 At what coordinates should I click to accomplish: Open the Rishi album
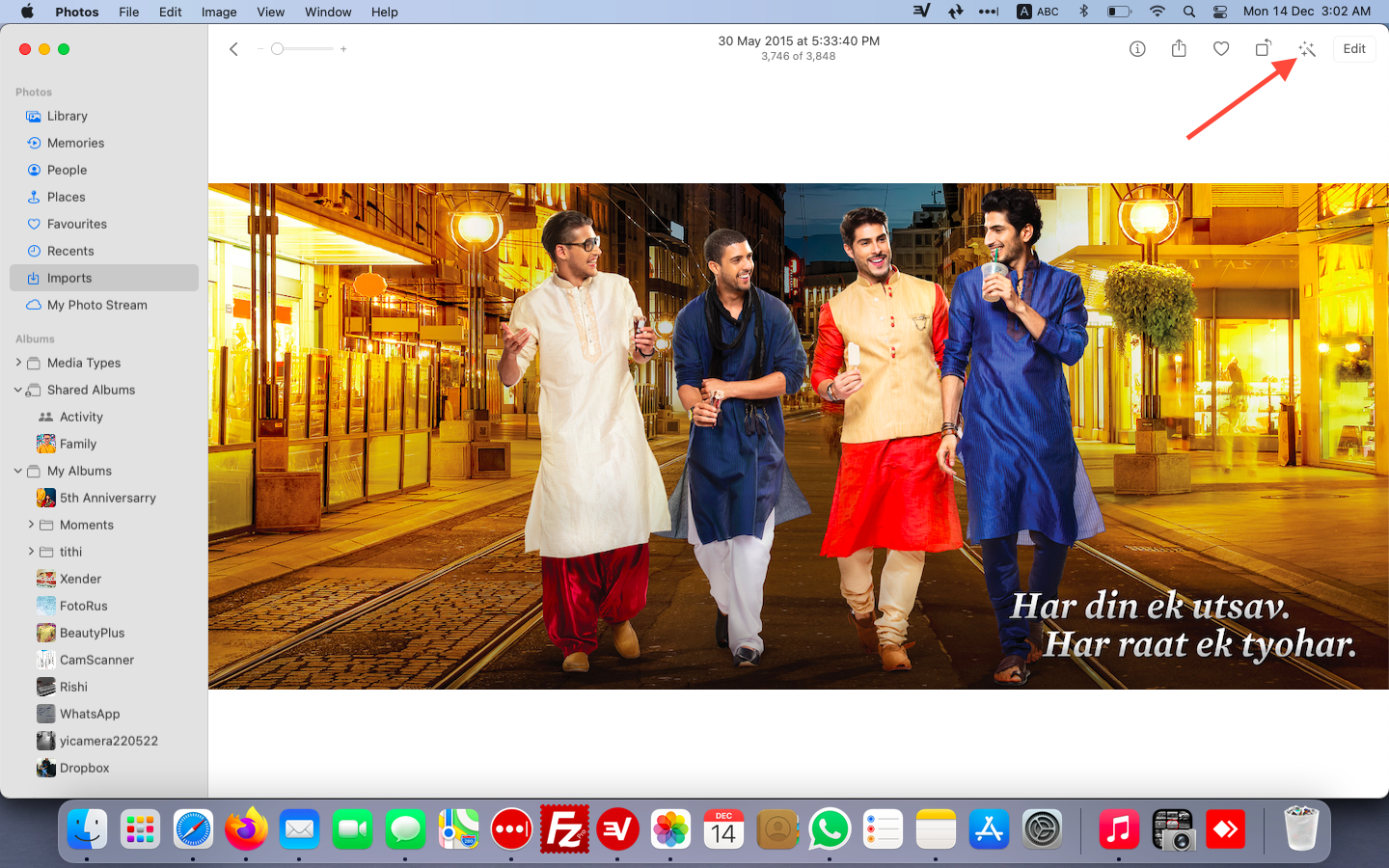104,687
